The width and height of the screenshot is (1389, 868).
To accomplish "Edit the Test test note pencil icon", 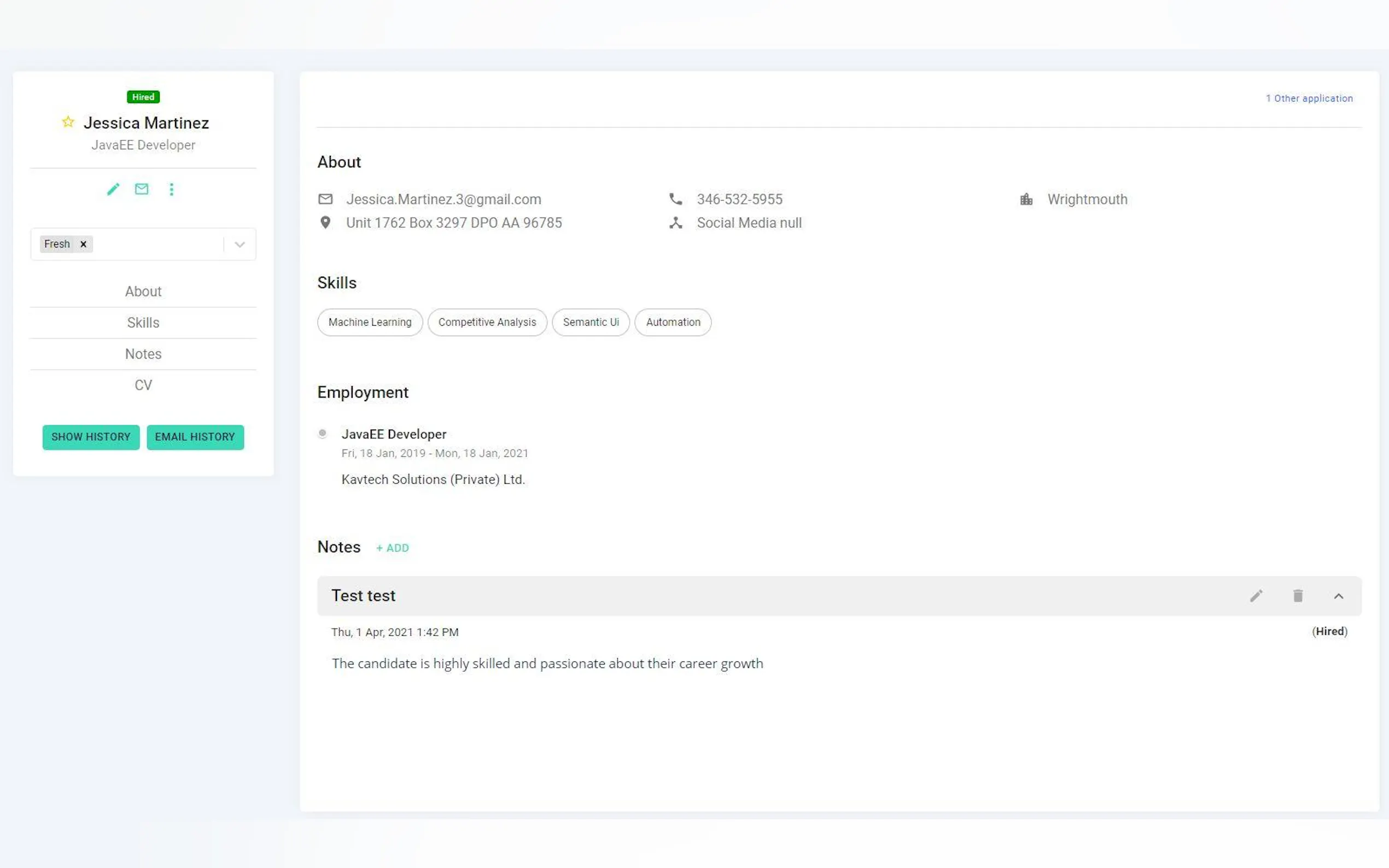I will 1256,596.
